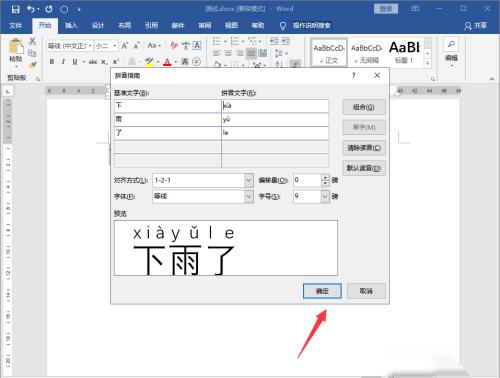Apply strikethrough formatting
500x378 pixels.
[93, 62]
